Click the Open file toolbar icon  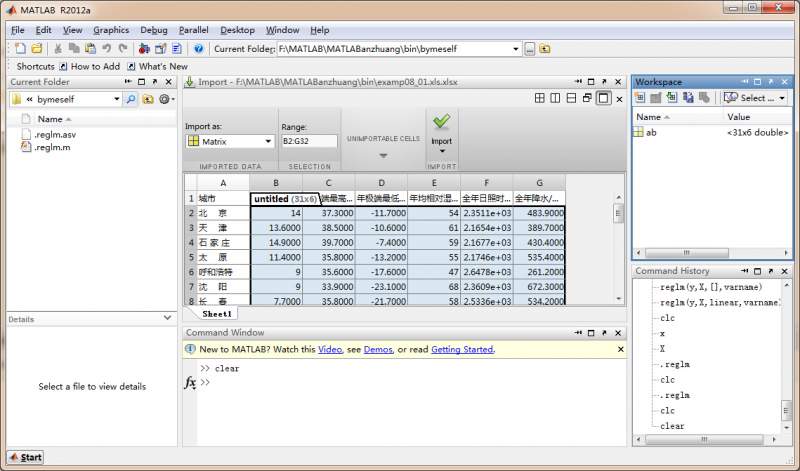pyautogui.click(x=36, y=48)
